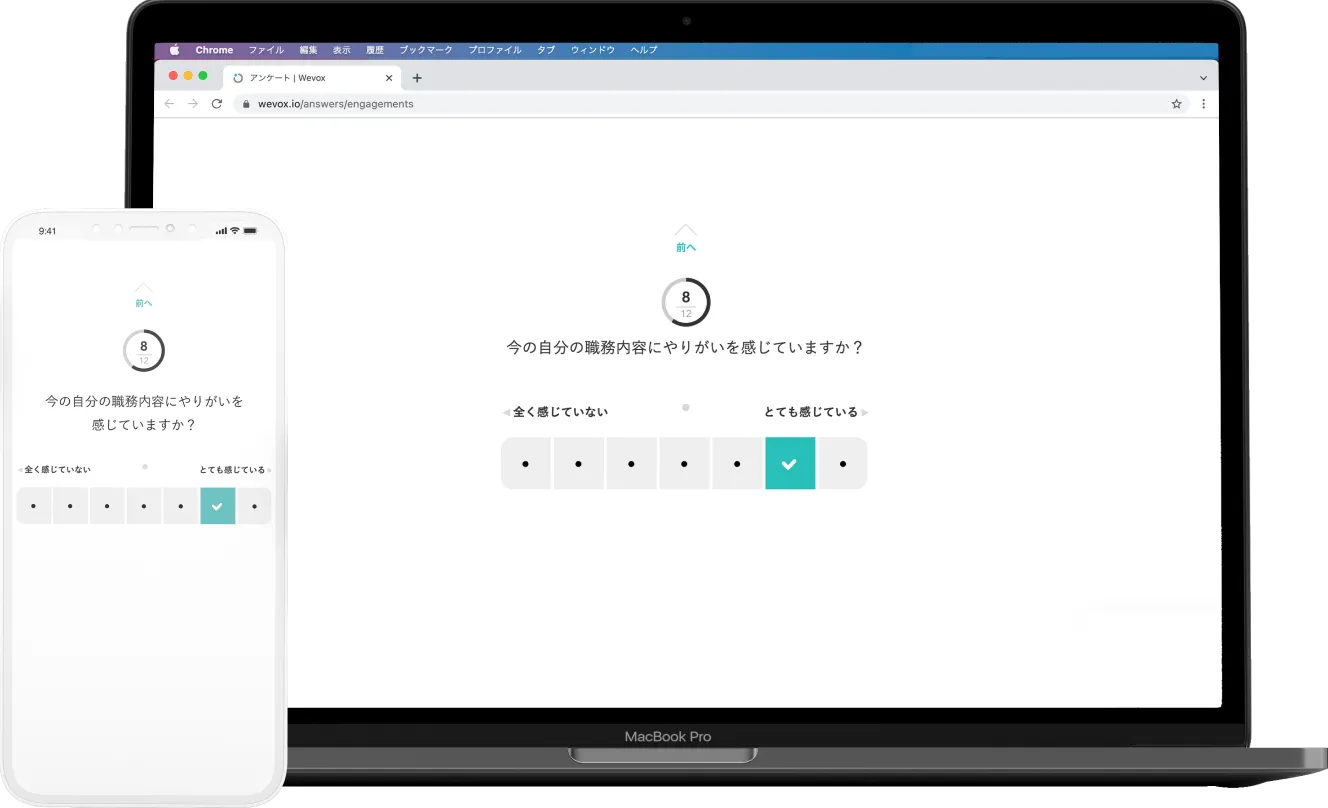Expand the tab search chevron in Chrome

point(1203,78)
